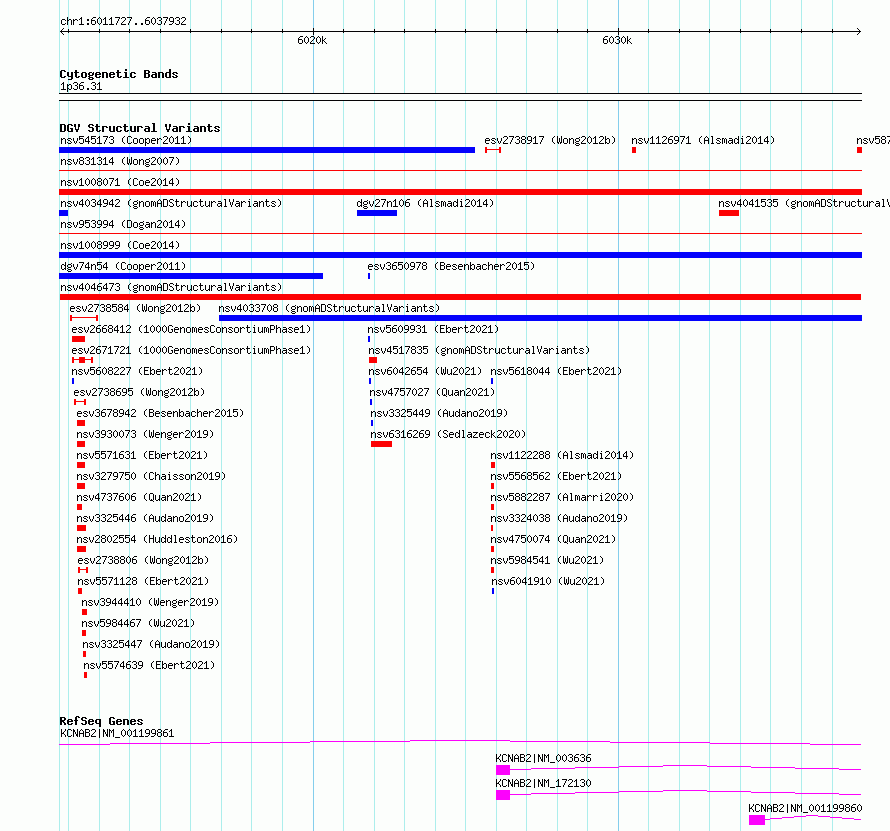Open nsv1008999 (Coe2014) variant

[x=120, y=245]
